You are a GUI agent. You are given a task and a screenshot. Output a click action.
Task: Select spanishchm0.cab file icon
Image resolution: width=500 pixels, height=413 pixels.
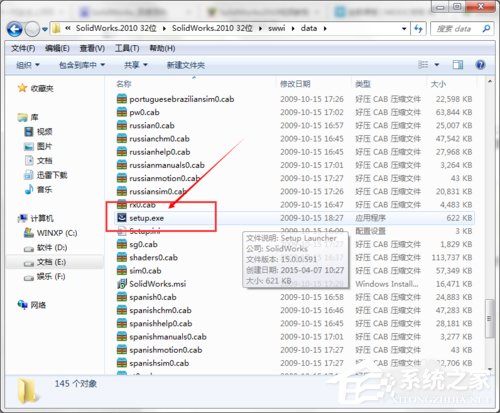click(122, 310)
